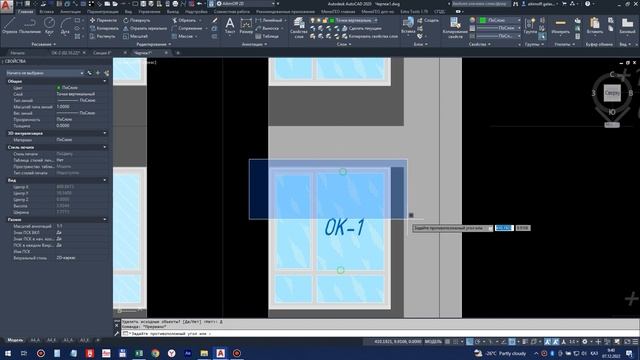The height and width of the screenshot is (360, 640).
Task: Click the undo arrow in quick access toolbar
Action: click(x=200, y=4)
